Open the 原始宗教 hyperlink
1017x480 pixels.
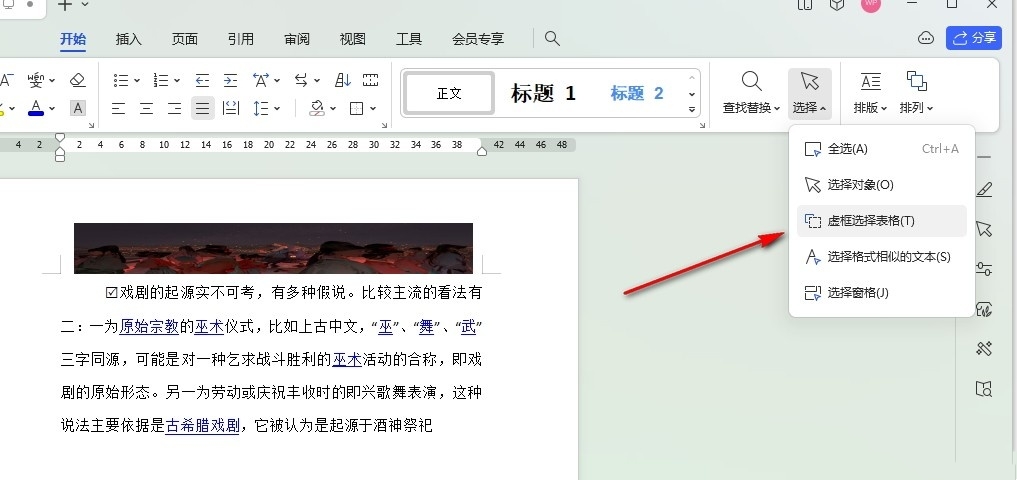point(149,326)
